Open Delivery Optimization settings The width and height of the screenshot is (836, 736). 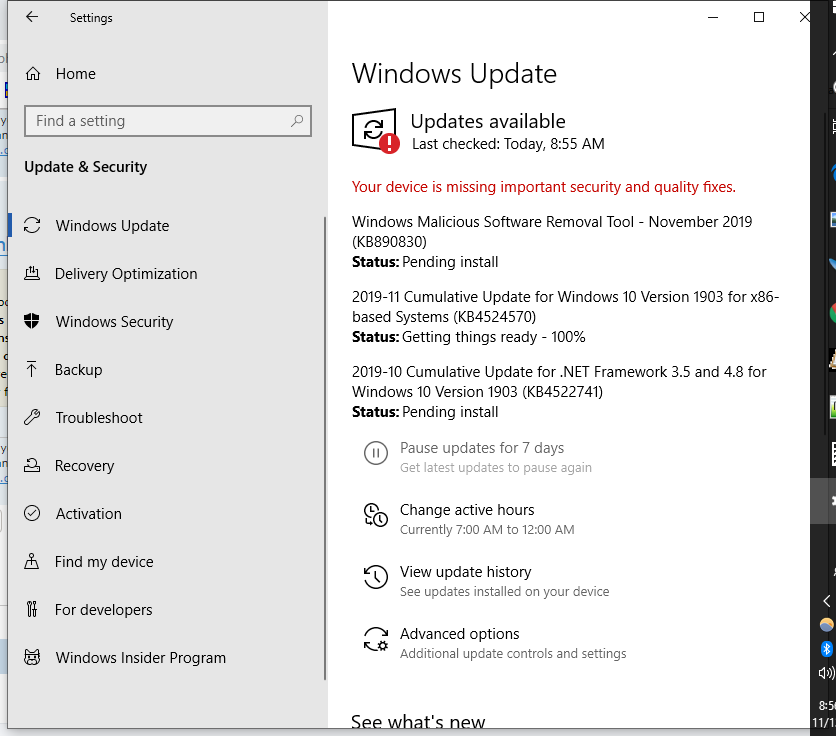pos(126,274)
